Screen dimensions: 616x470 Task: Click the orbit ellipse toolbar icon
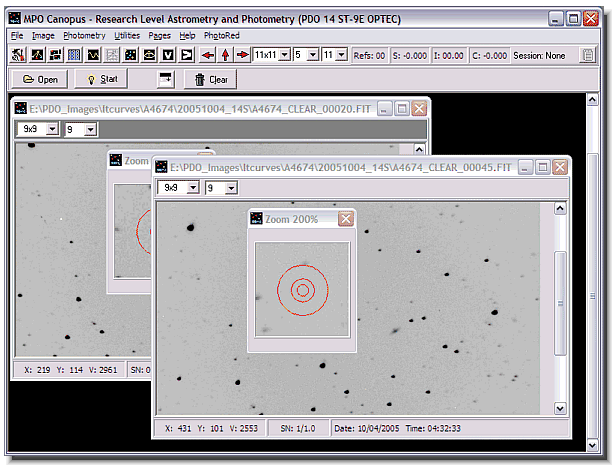149,55
